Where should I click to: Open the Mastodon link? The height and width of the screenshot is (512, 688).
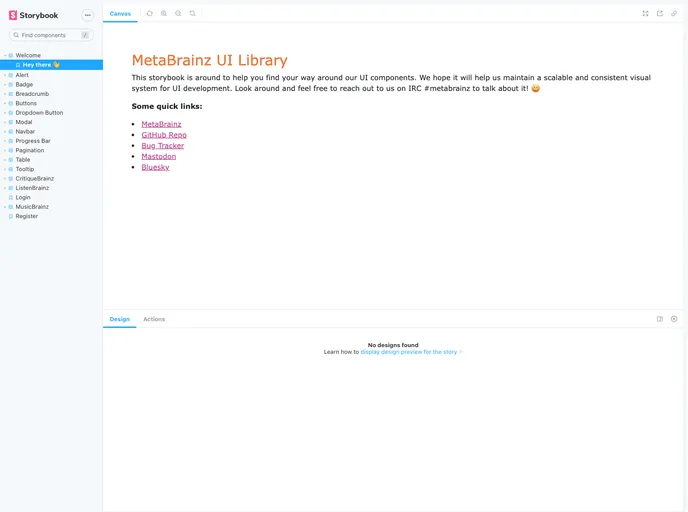click(x=158, y=157)
